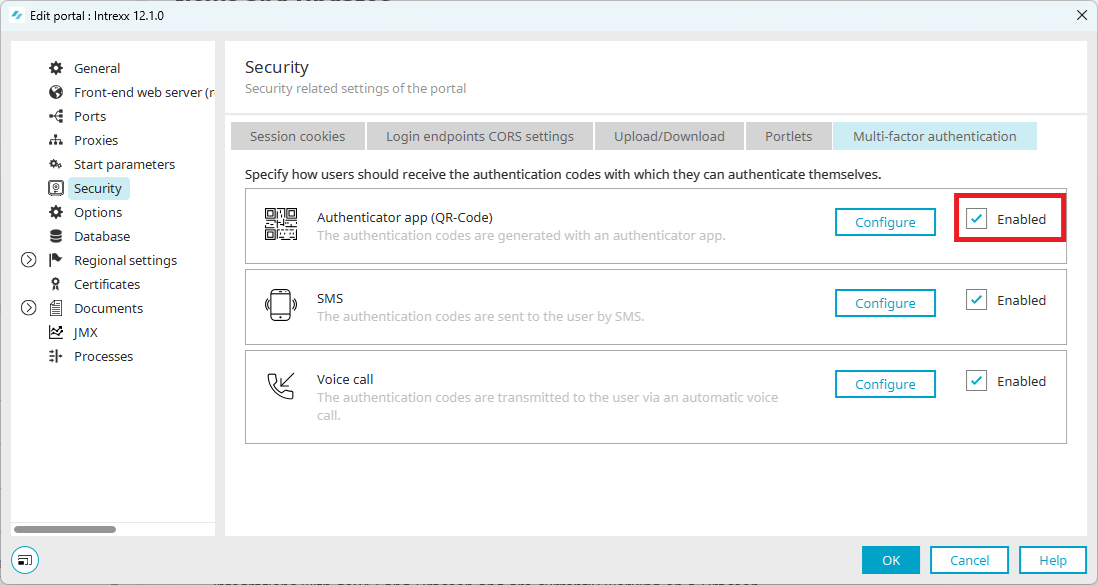Open the Upload/Download tab
The width and height of the screenshot is (1098, 585).
click(669, 136)
